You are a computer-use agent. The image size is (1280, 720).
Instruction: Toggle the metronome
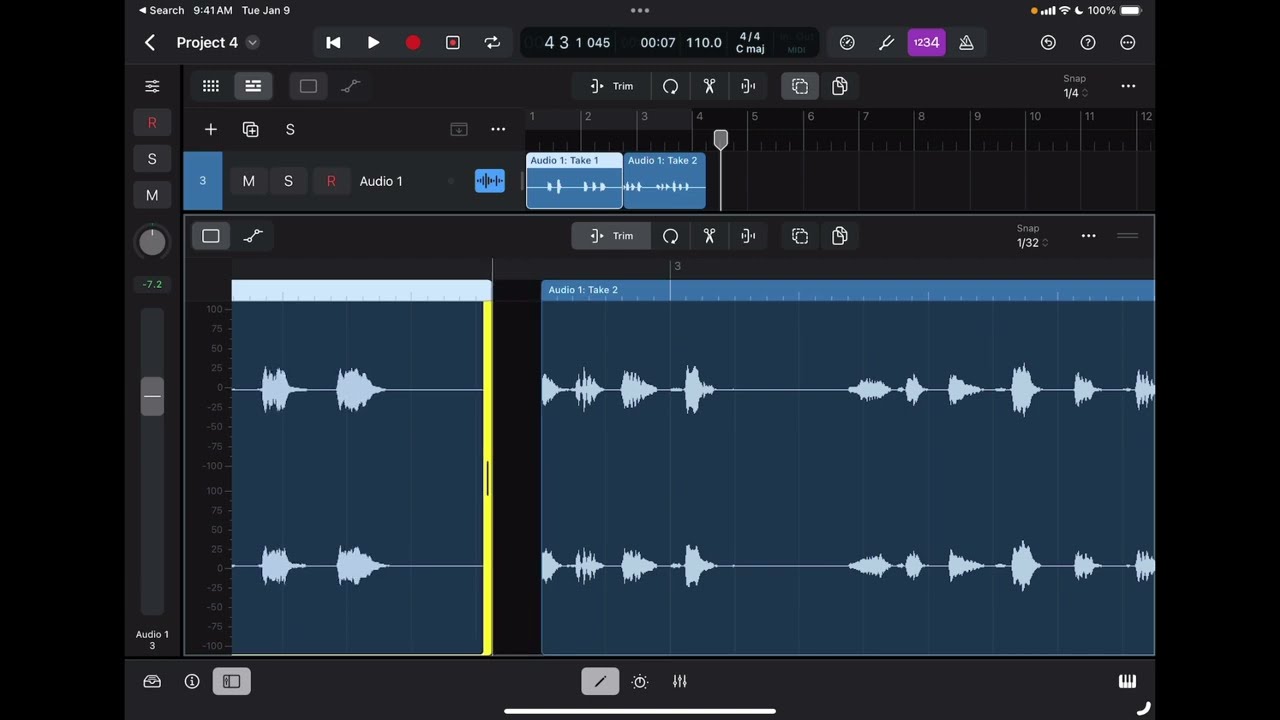click(966, 42)
